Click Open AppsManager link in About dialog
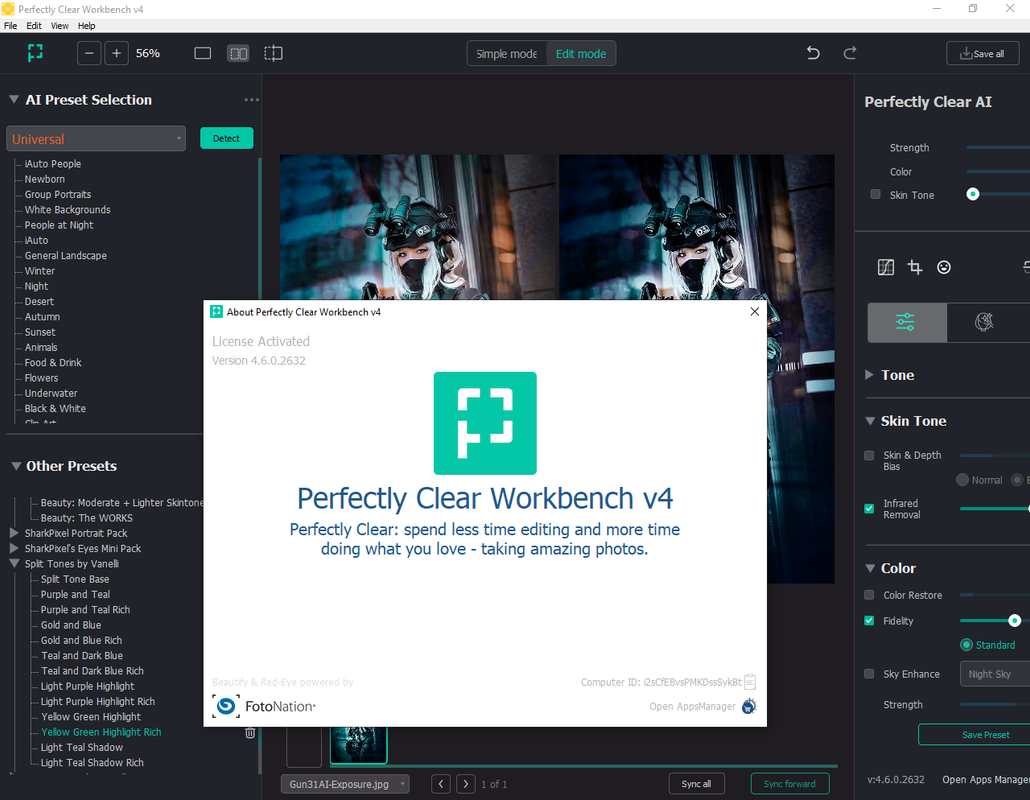The width and height of the screenshot is (1030, 800). coord(692,706)
